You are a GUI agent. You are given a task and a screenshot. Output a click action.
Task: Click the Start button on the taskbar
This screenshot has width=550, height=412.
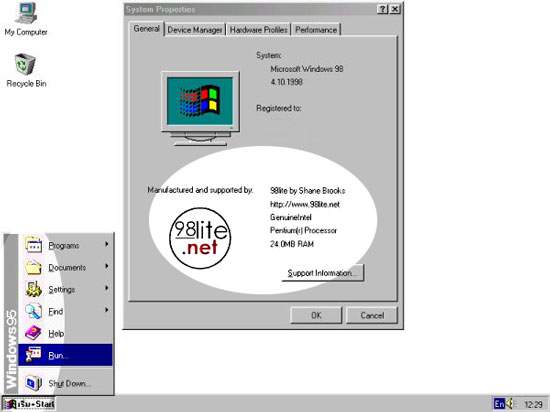[29, 404]
